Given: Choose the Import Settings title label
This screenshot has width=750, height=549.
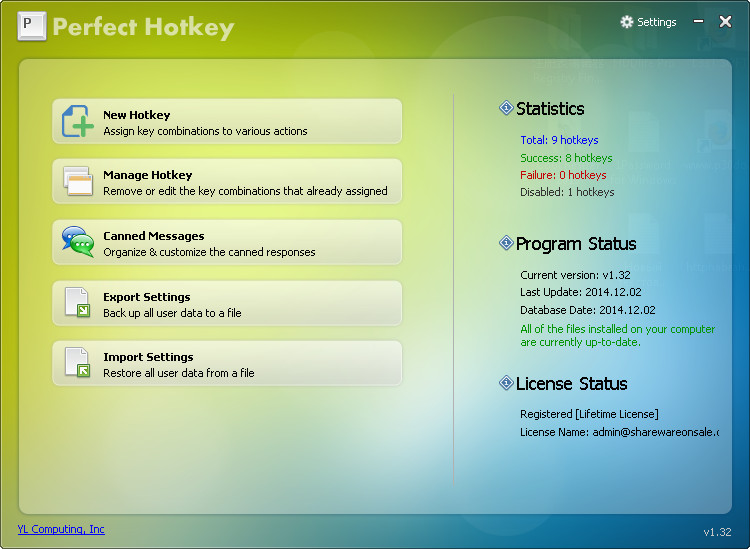Looking at the screenshot, I should pyautogui.click(x=148, y=357).
